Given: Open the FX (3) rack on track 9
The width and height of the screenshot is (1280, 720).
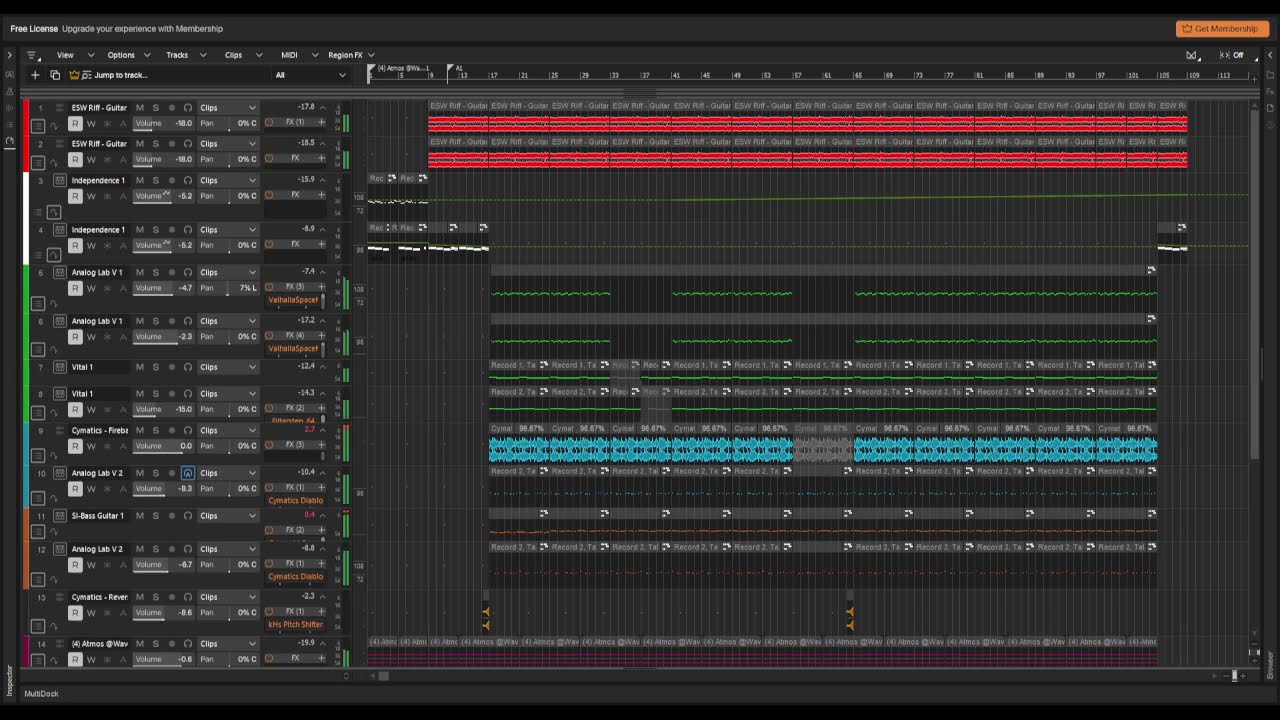Looking at the screenshot, I should pyautogui.click(x=294, y=445).
